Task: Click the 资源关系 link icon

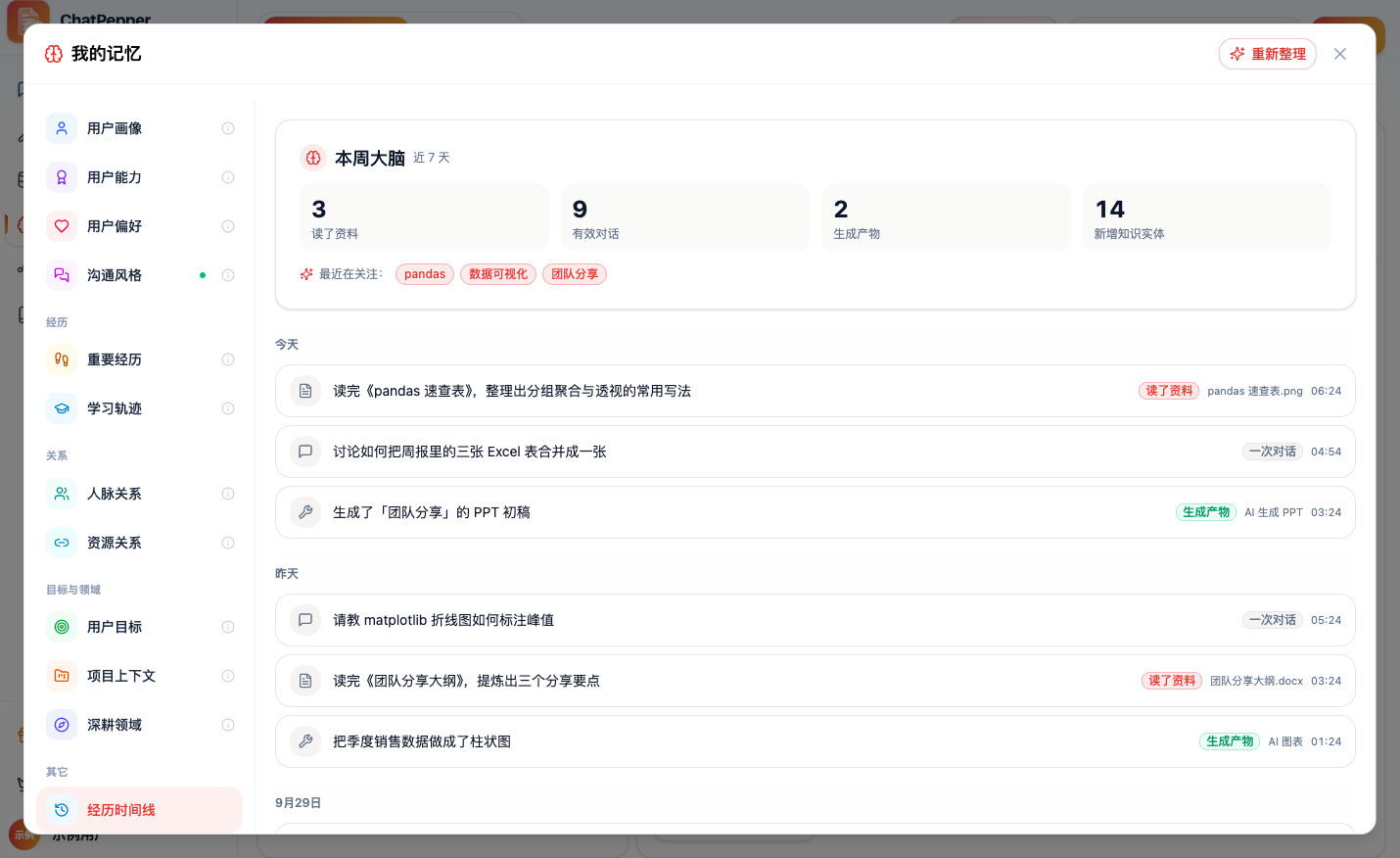Action: pyautogui.click(x=62, y=543)
